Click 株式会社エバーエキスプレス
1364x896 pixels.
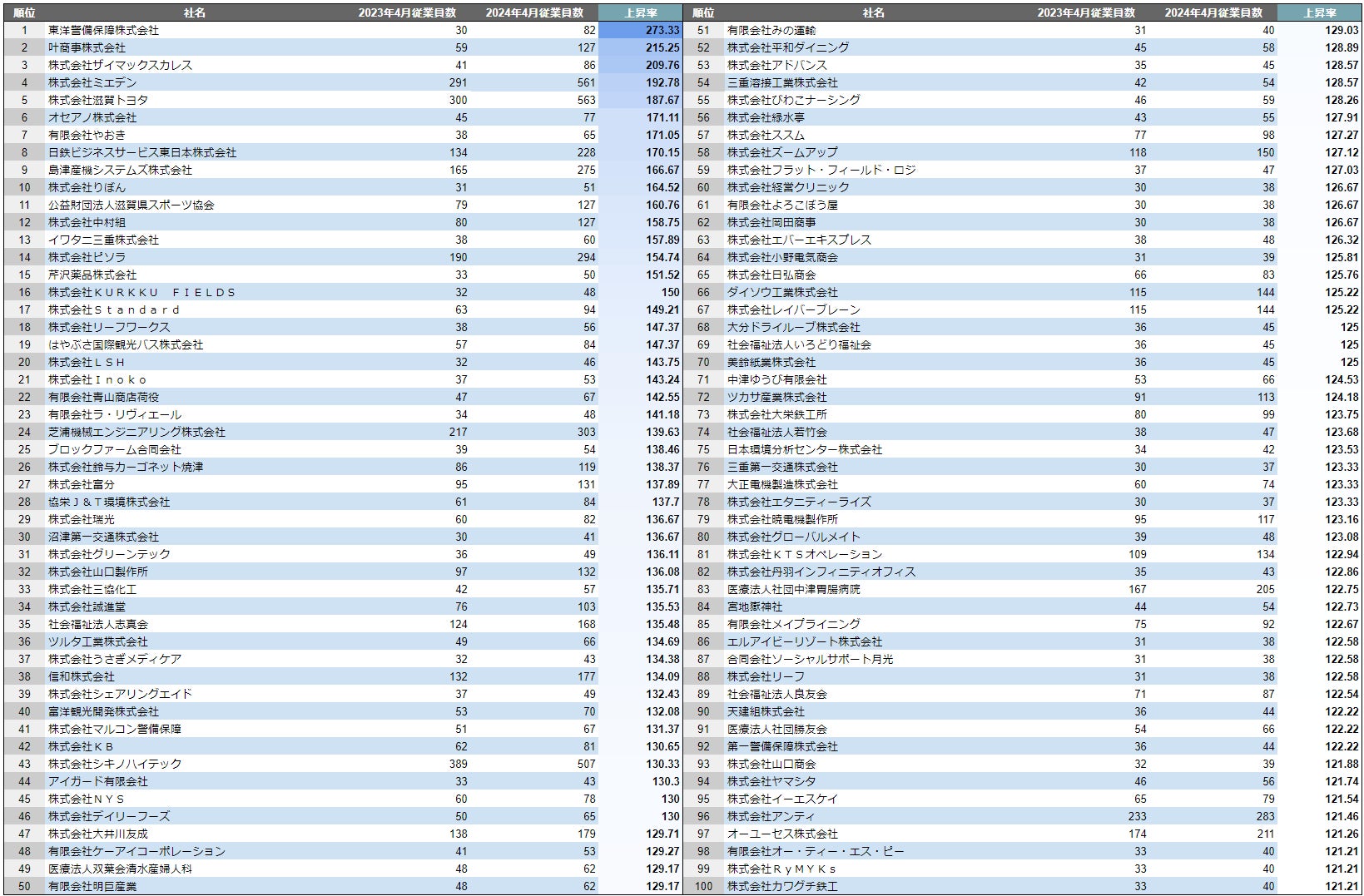(x=799, y=240)
